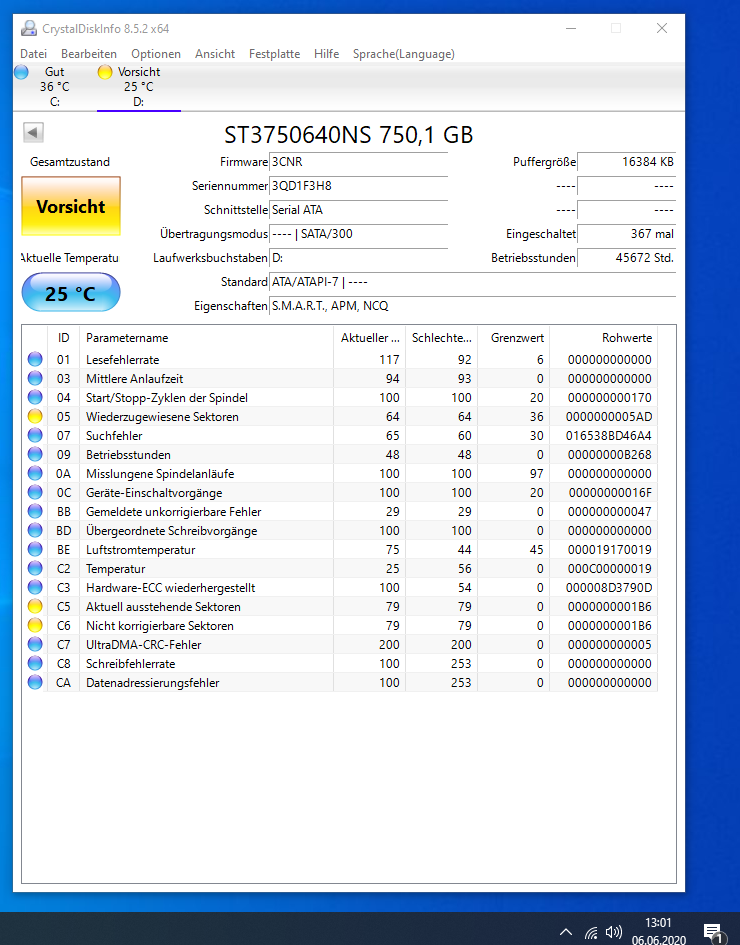Click raw value 000008D3790D
Image resolution: width=740 pixels, height=945 pixels.
tap(609, 587)
